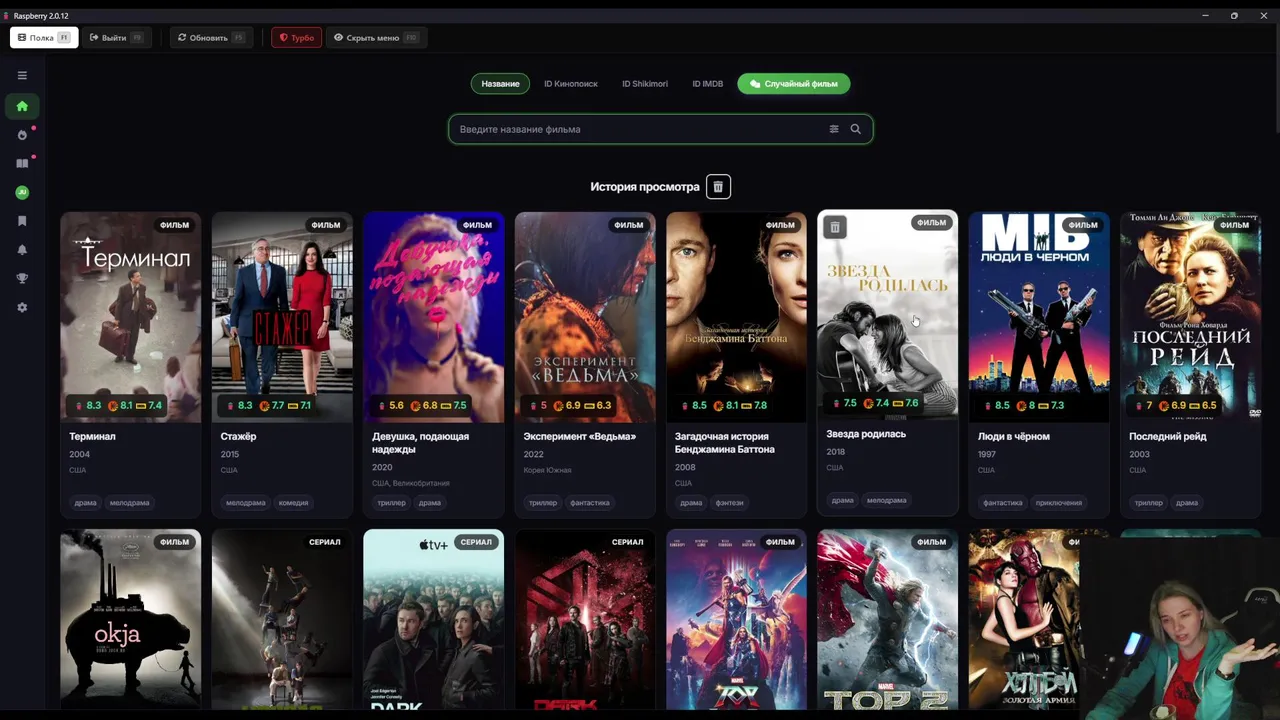Click the Люди в чёрном title
This screenshot has width=1280, height=720.
pos(1014,437)
